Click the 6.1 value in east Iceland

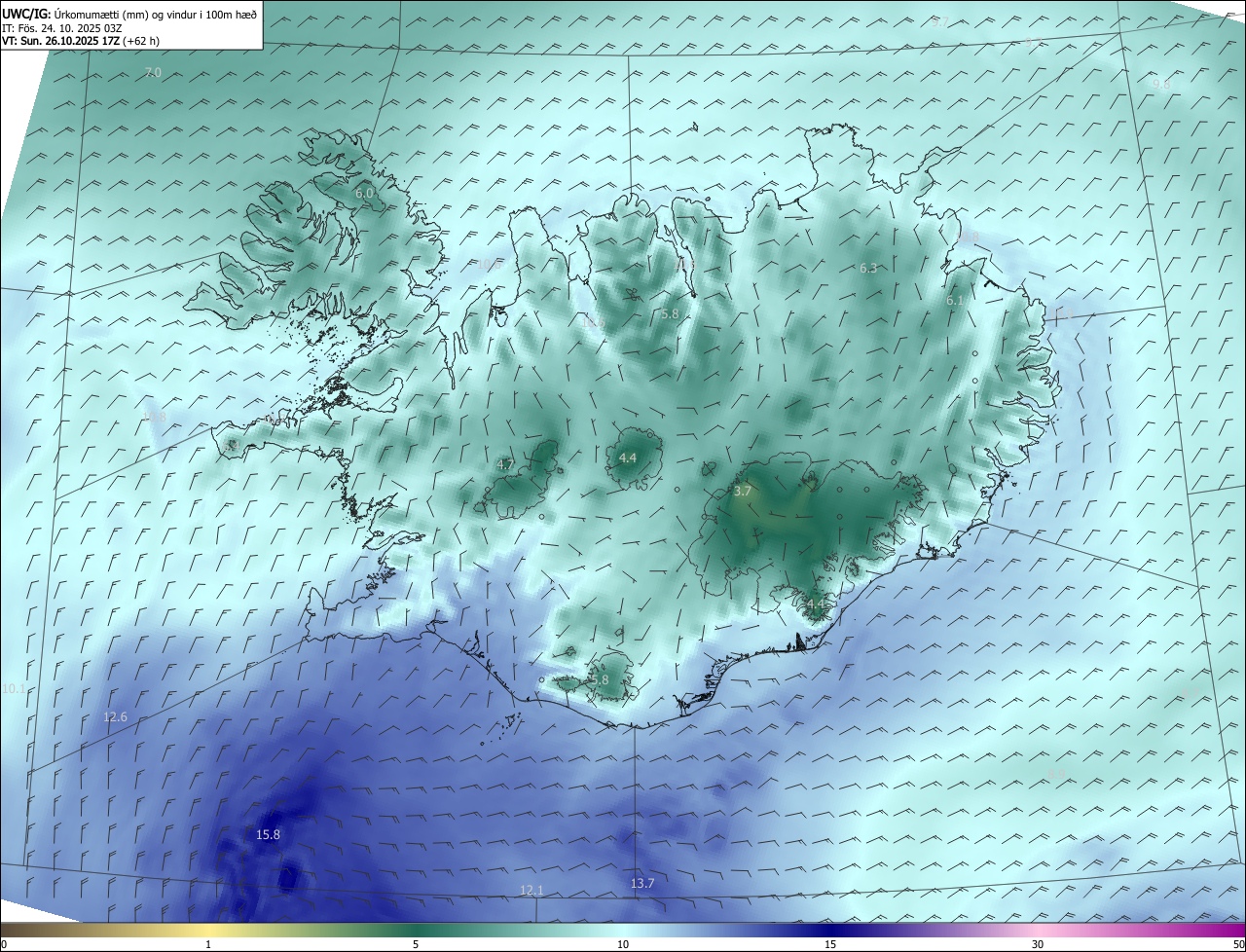954,302
